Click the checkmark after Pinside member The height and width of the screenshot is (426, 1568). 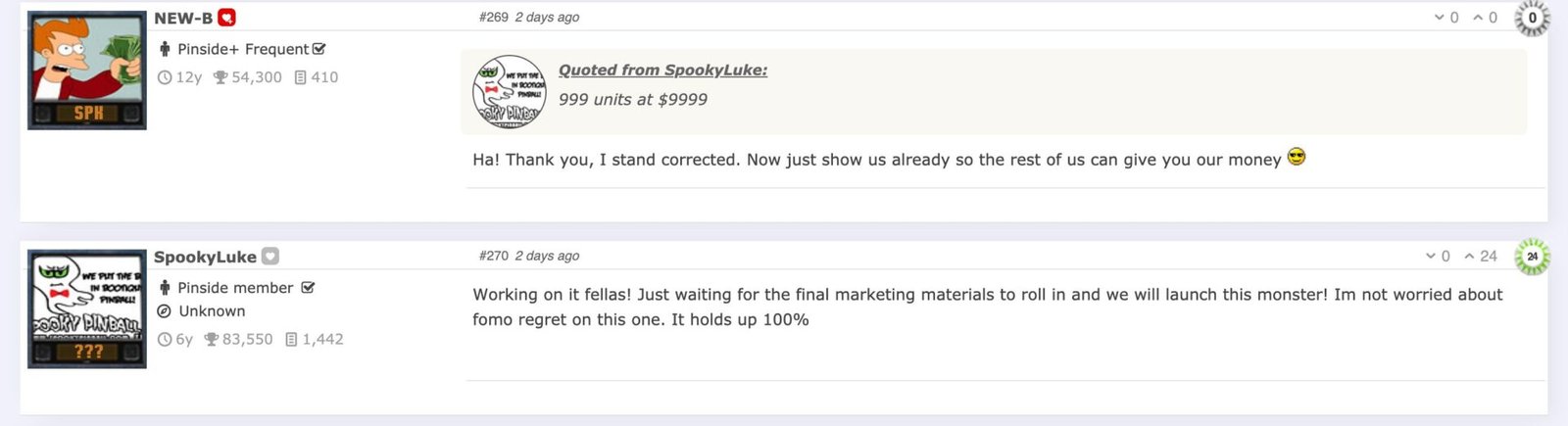(x=308, y=288)
